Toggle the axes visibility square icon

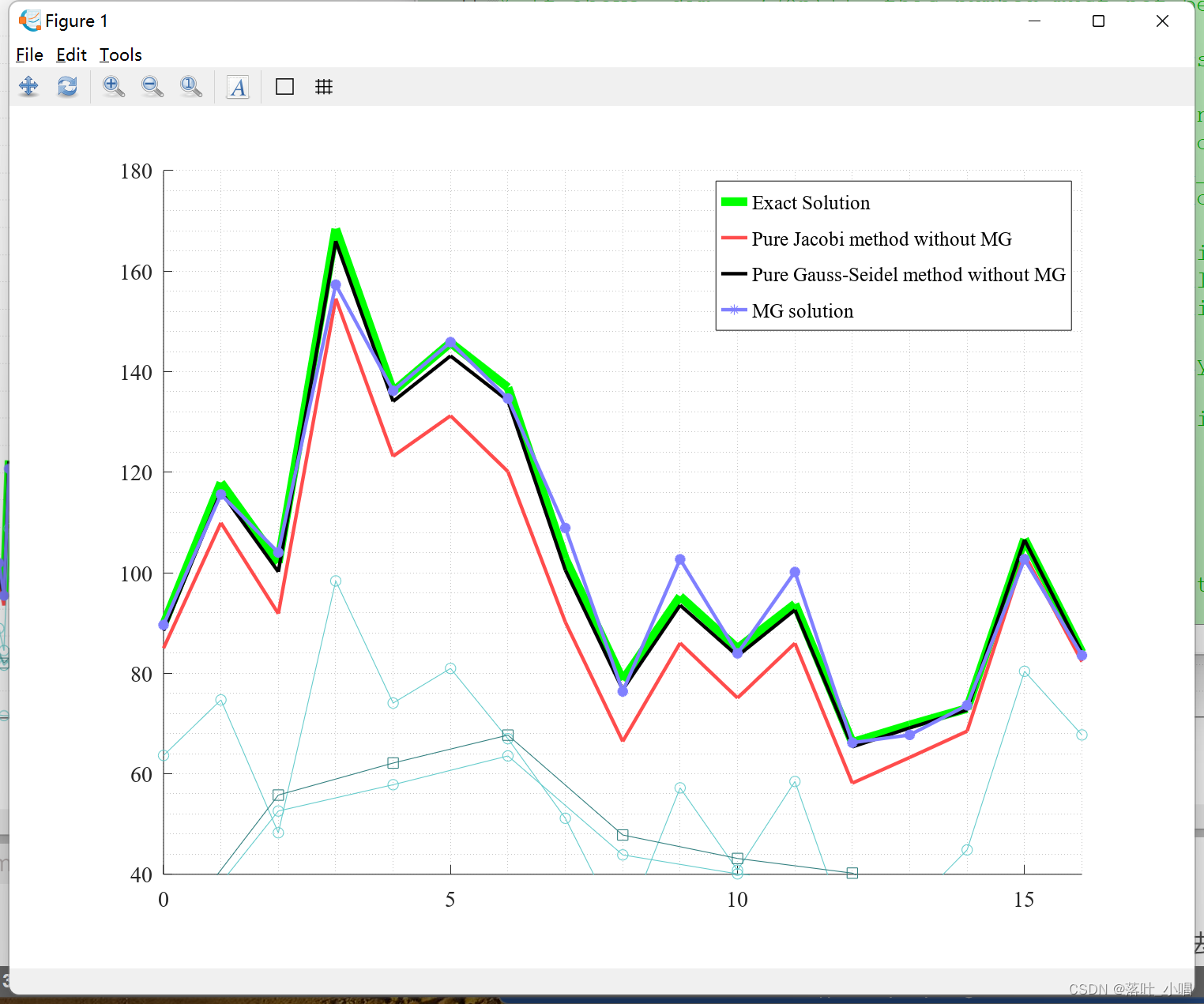tap(284, 86)
